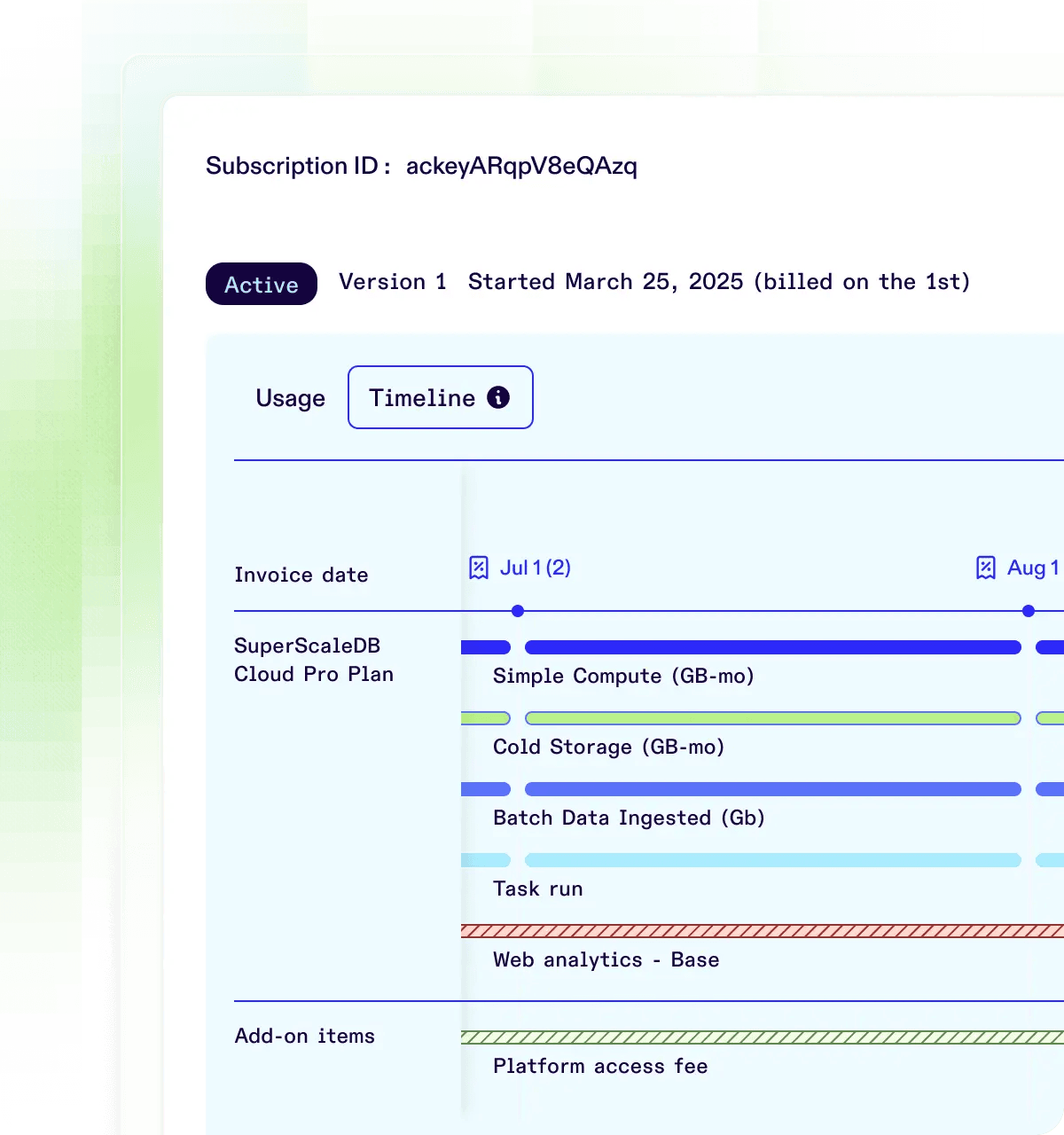This screenshot has width=1064, height=1135.
Task: Open the Aug 1 invoice link
Action: (1032, 567)
